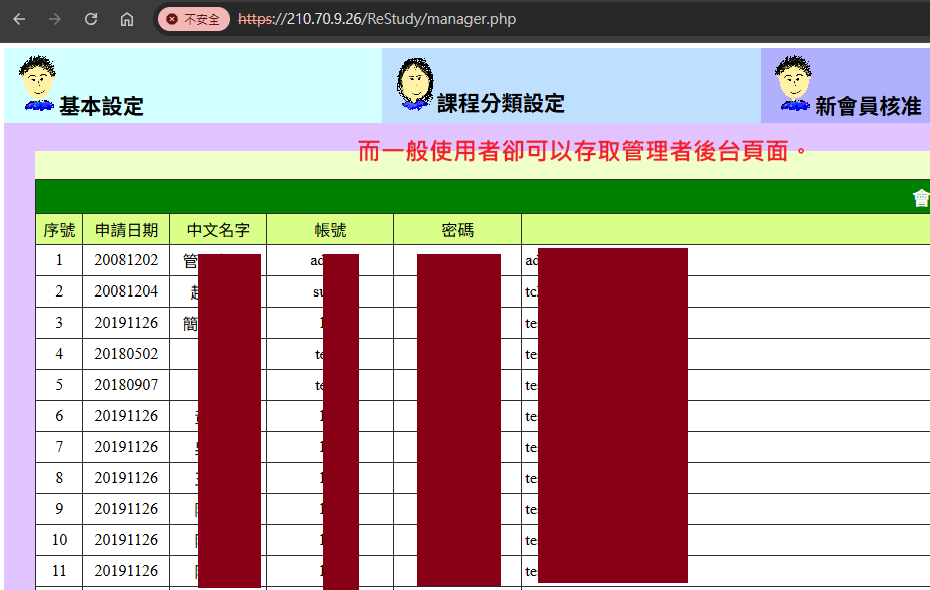This screenshot has height=590, width=930.
Task: Open the 新會員核准 tab
Action: click(x=868, y=107)
